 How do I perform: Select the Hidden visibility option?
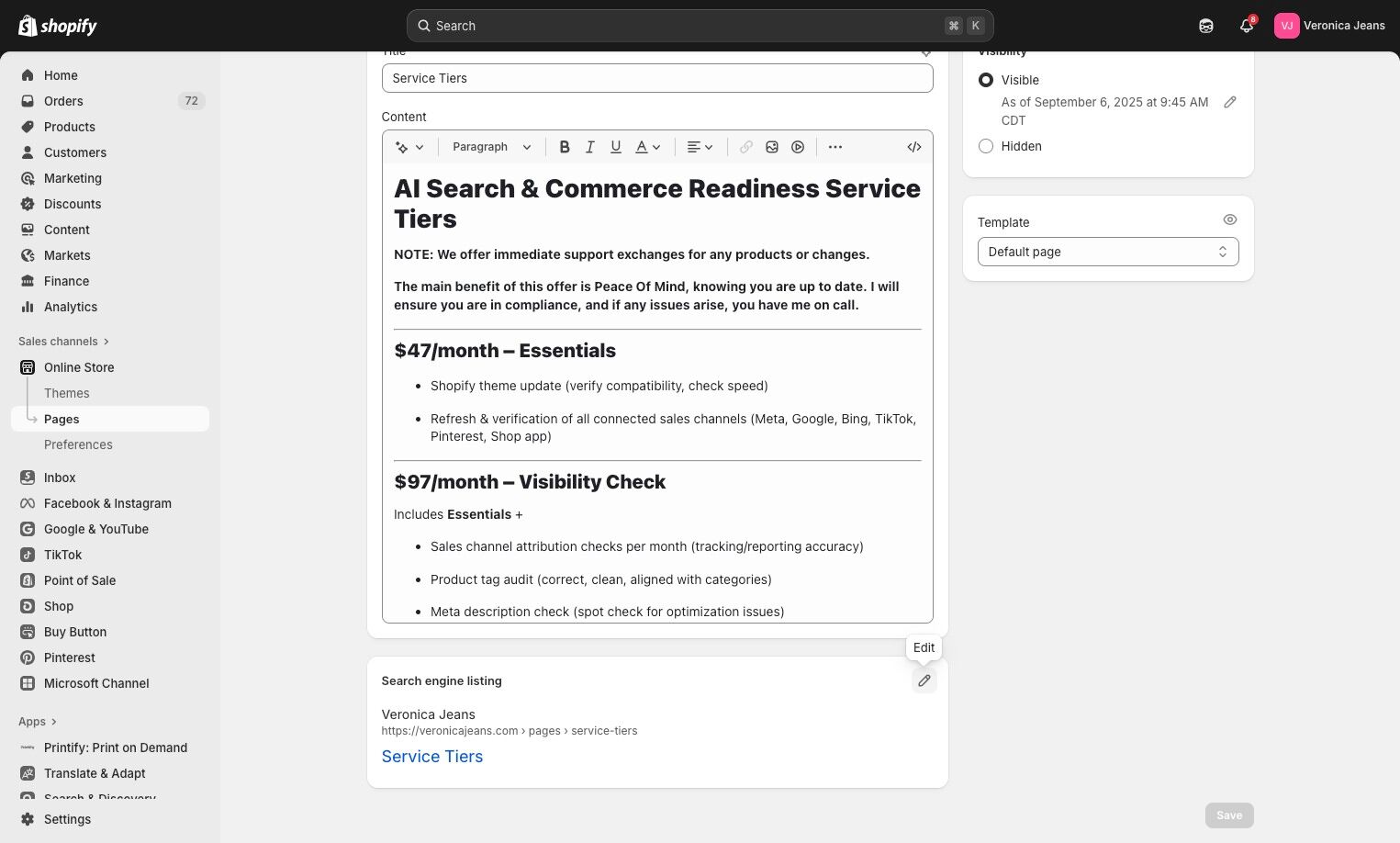(986, 146)
